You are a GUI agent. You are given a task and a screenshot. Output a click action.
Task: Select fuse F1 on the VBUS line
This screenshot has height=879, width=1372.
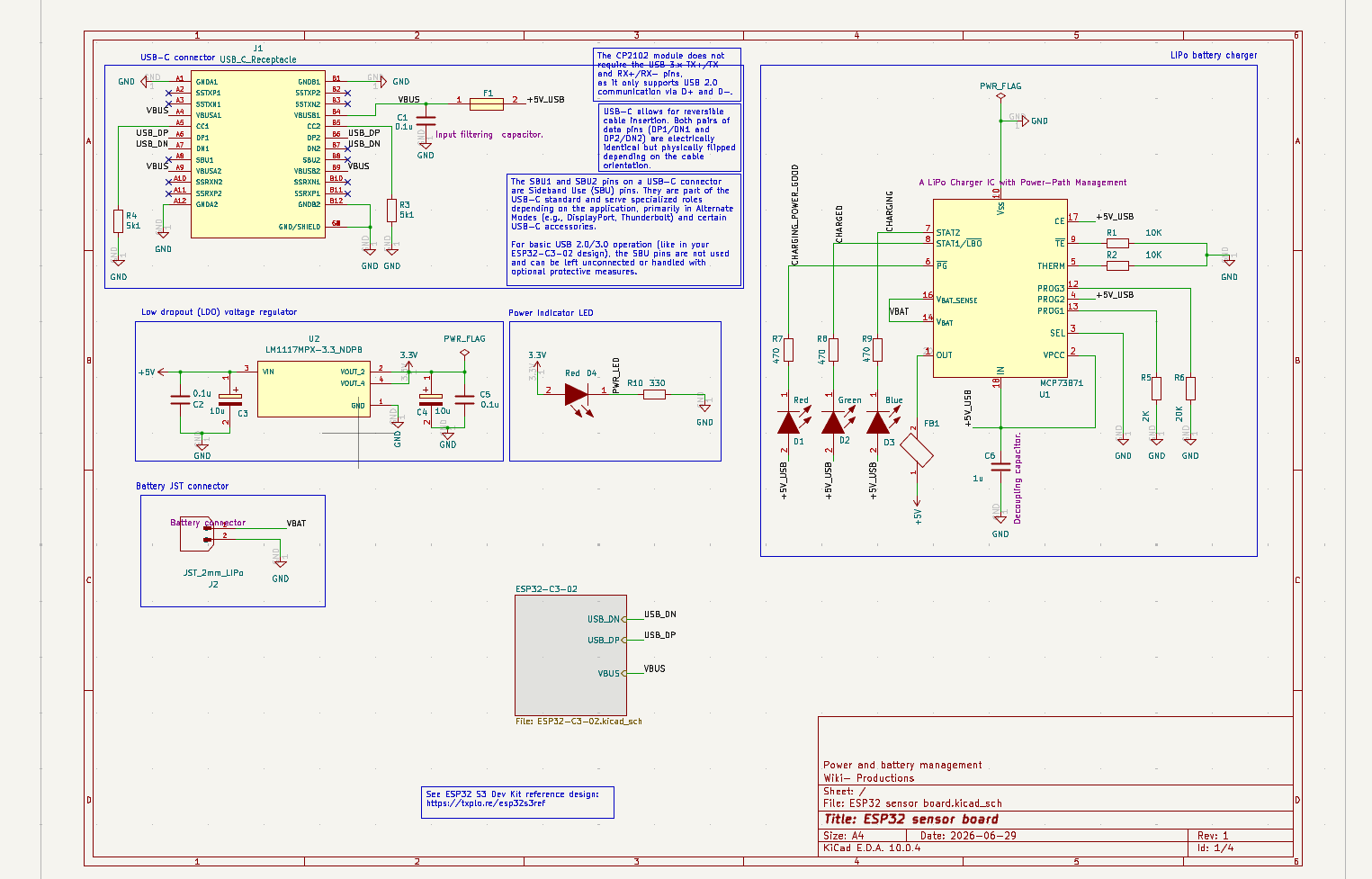[487, 103]
